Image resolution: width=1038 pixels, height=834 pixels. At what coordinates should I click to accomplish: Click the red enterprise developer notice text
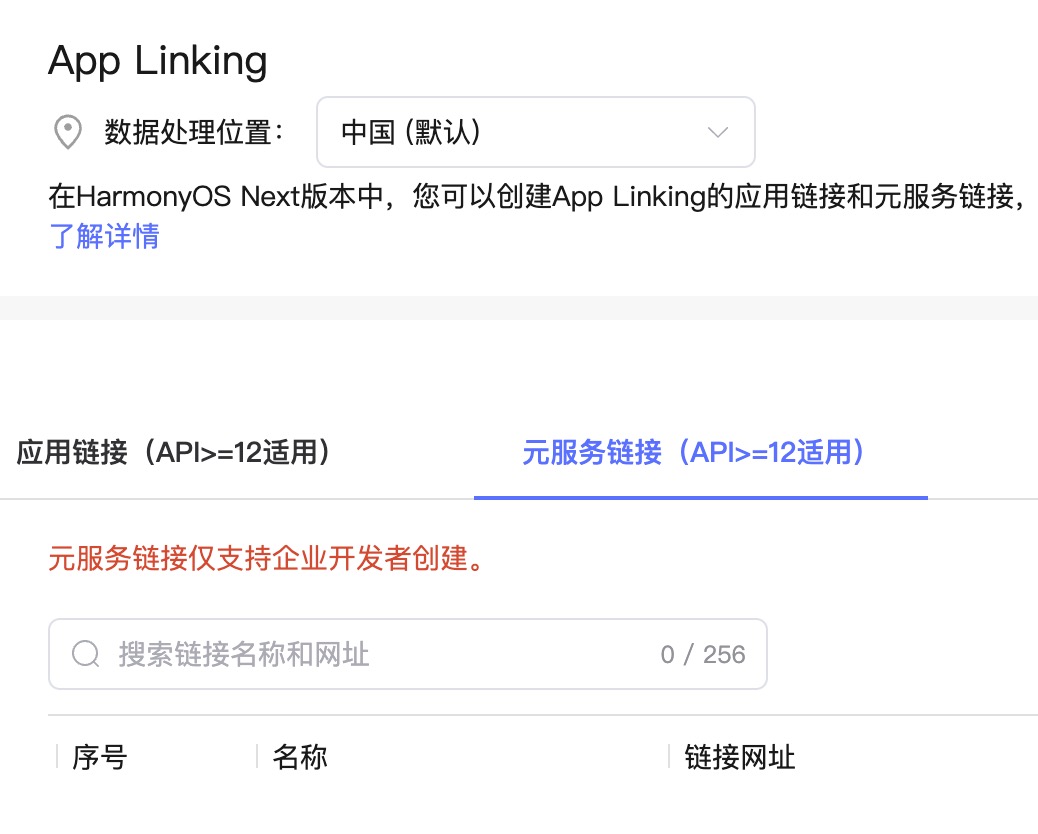coord(267,558)
